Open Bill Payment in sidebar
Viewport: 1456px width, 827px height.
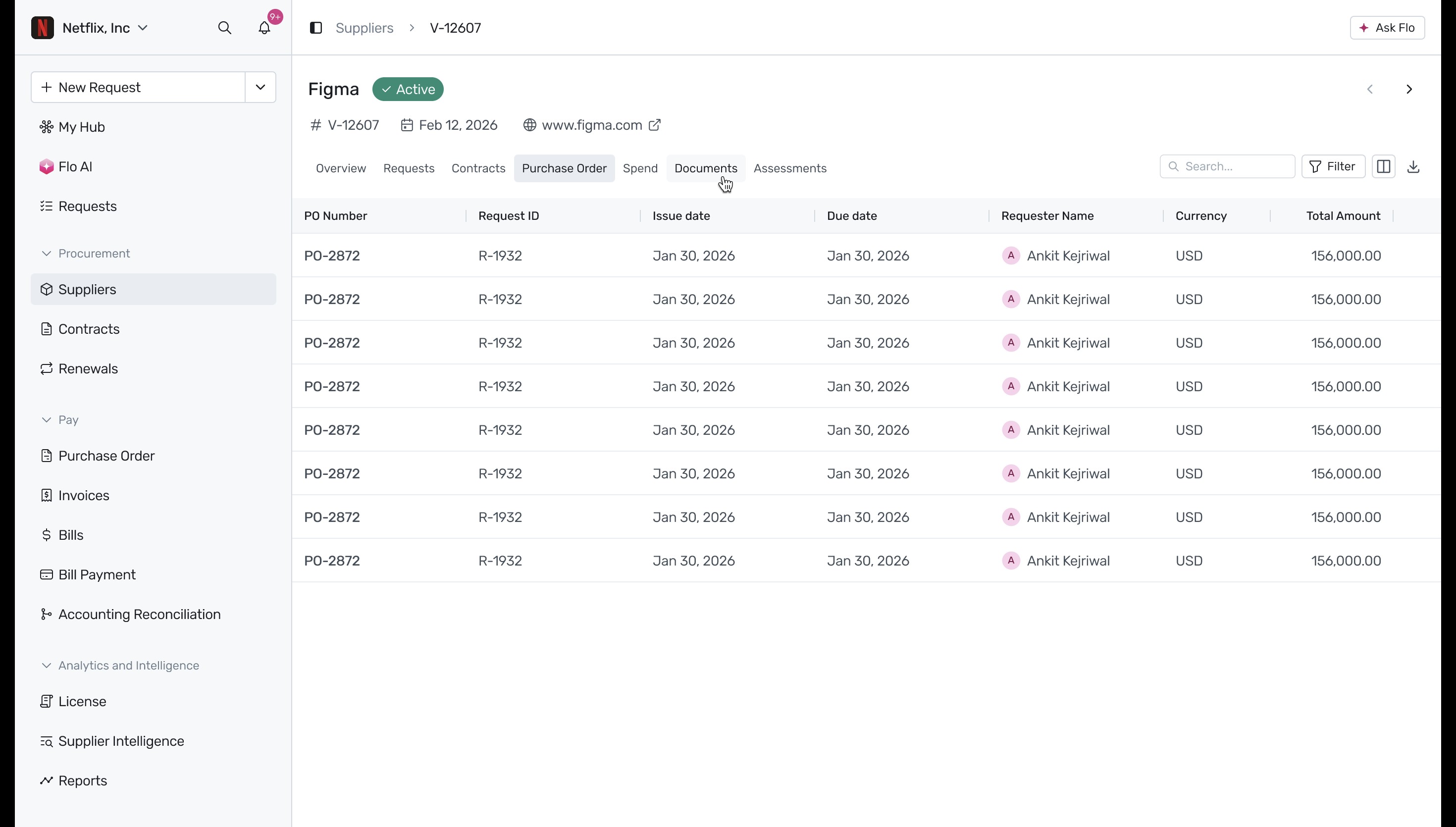(154, 575)
